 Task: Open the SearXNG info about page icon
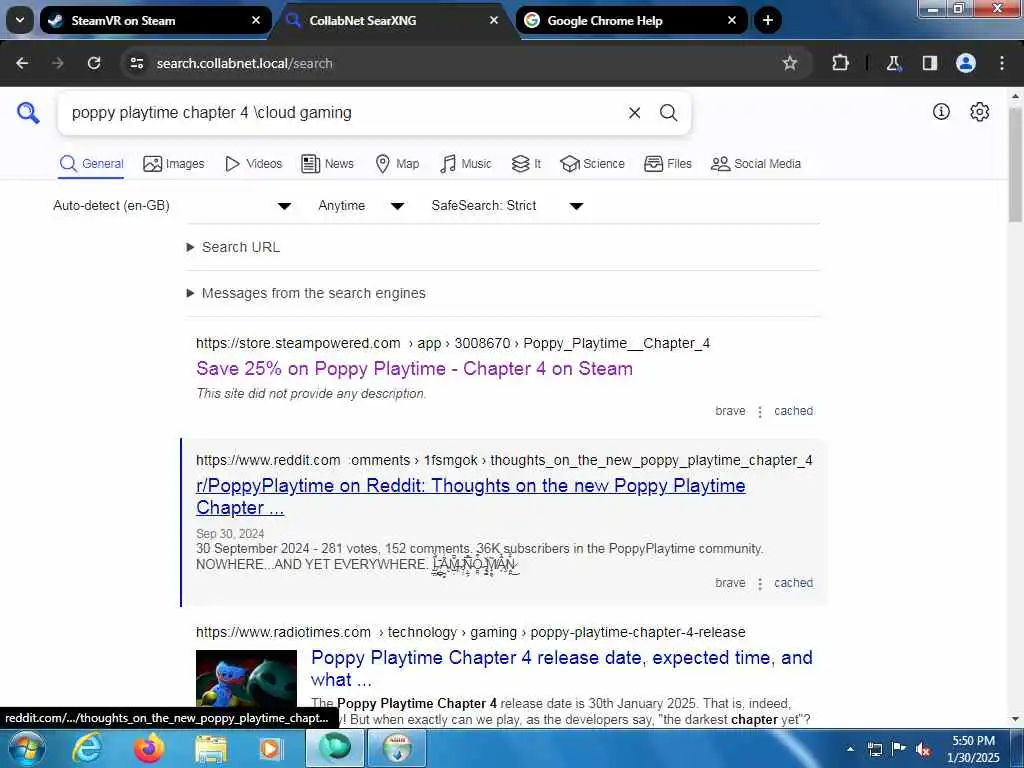point(941,112)
